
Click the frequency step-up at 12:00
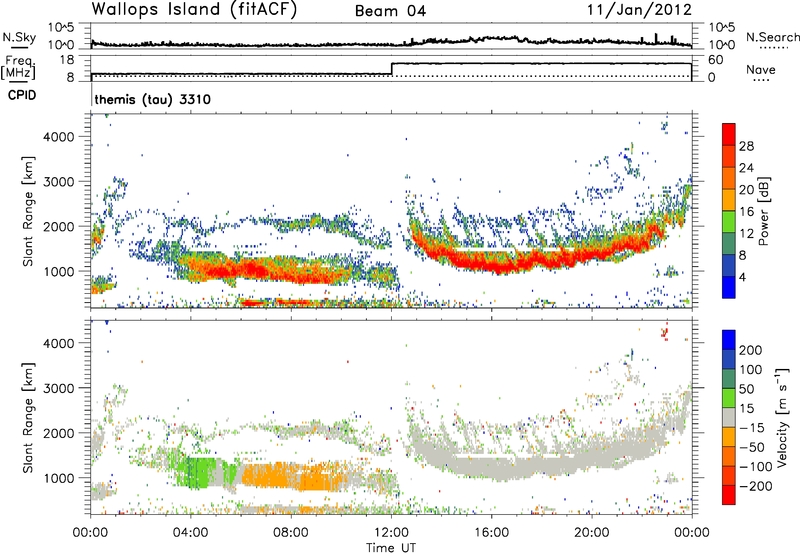(x=391, y=69)
